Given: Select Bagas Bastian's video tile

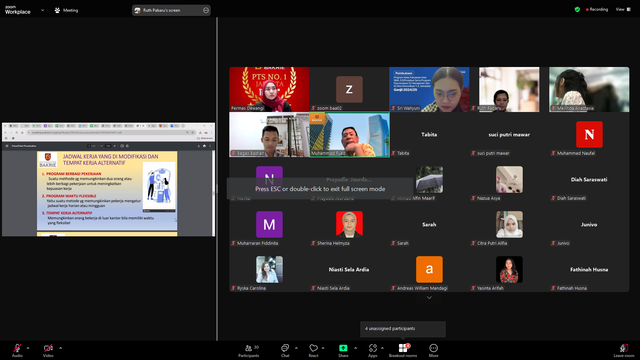Looking at the screenshot, I should click(269, 134).
